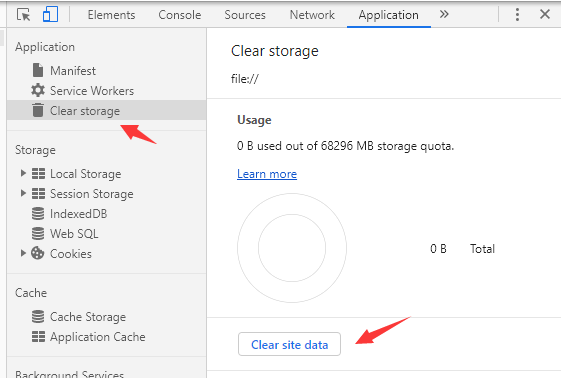Select the Application Cache grid icon
This screenshot has width=561, height=378.
38,337
